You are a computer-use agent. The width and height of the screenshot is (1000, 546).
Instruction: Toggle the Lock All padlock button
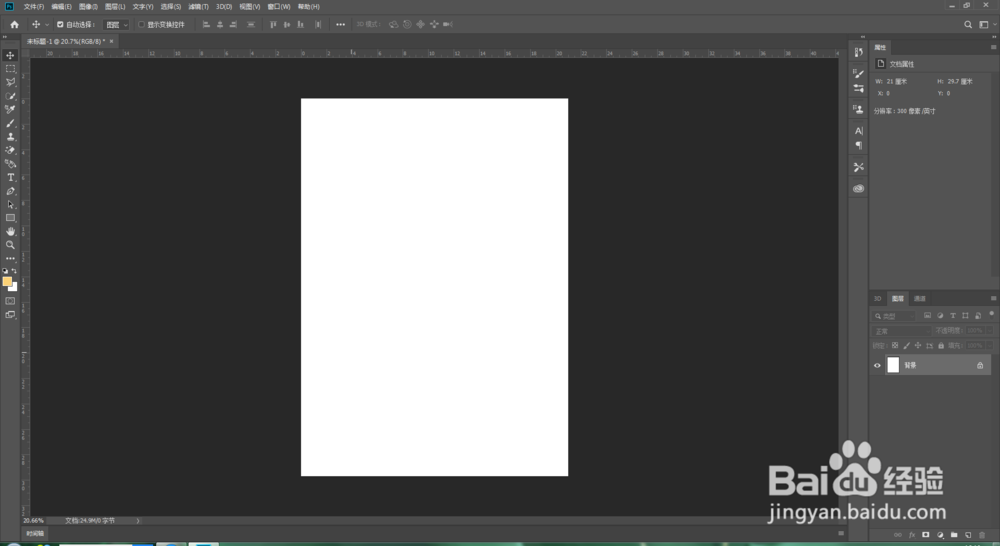coord(941,345)
